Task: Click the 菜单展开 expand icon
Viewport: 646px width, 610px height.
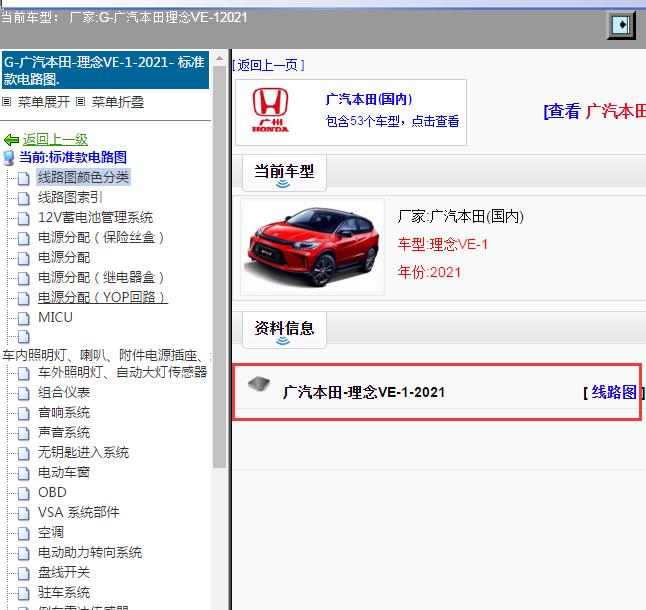Action: click(7, 101)
